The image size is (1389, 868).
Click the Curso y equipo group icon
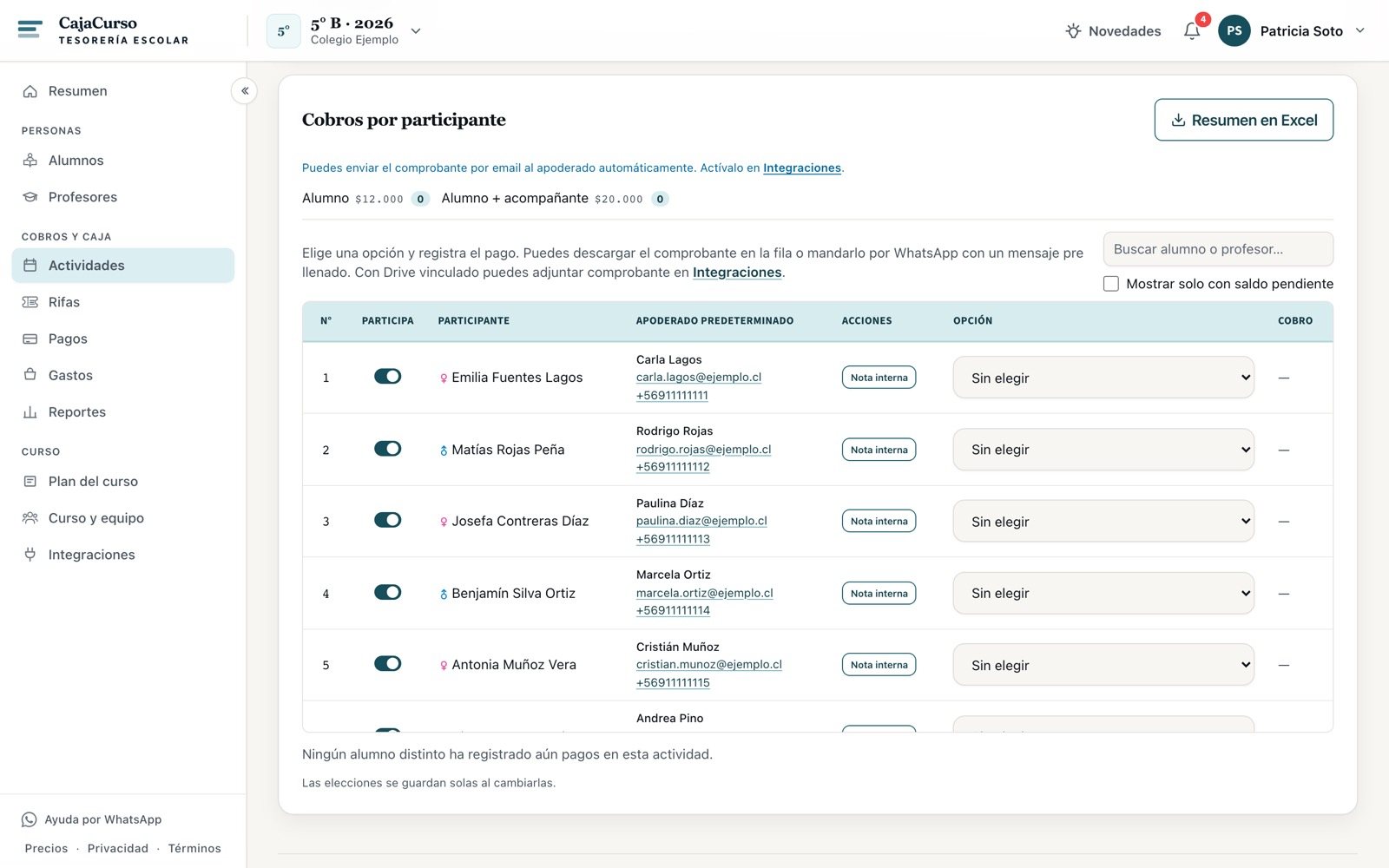30,518
